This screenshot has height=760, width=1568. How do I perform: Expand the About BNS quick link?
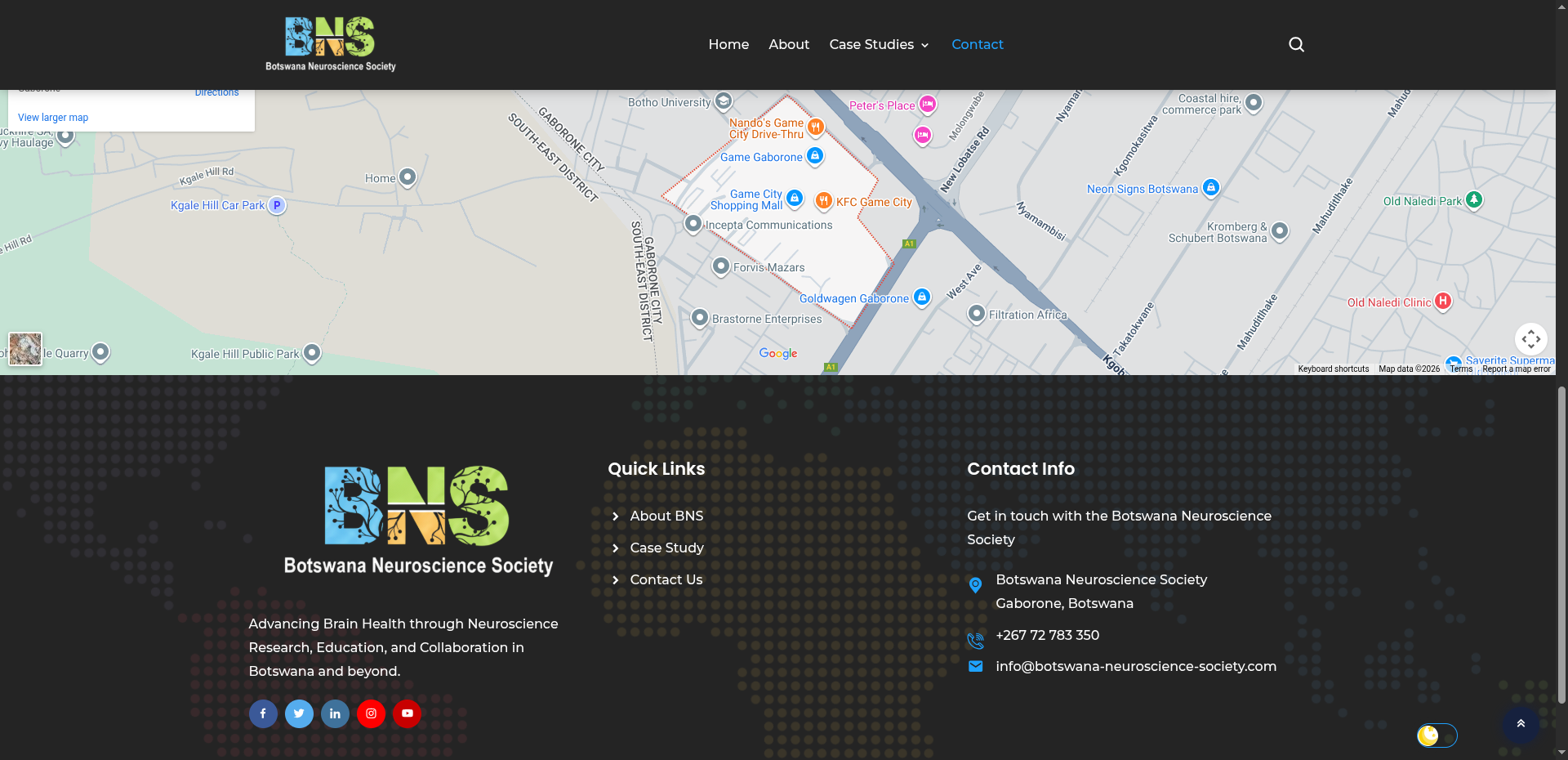pos(666,516)
